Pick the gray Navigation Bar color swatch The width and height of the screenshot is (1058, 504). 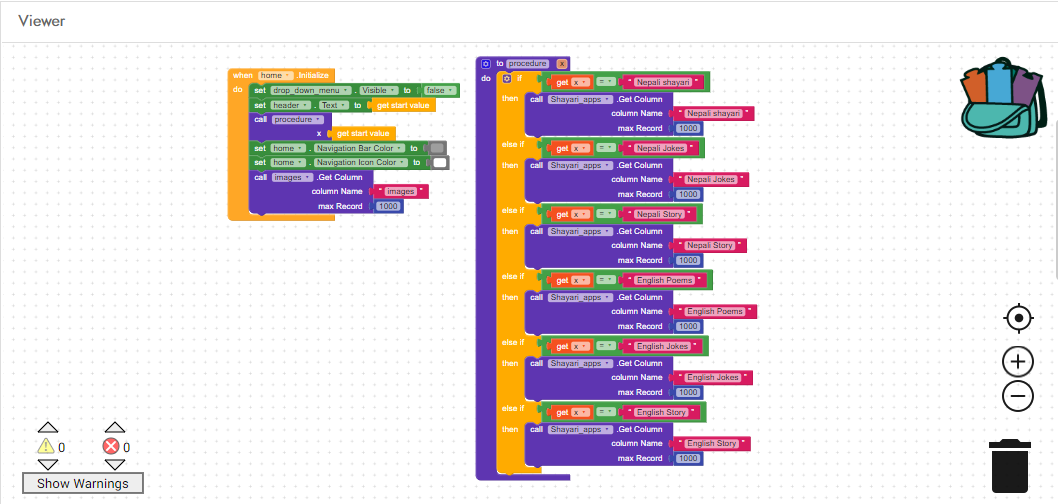[437, 148]
